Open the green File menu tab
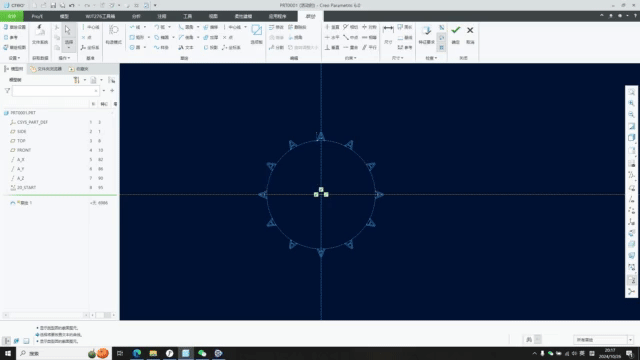 [x=12, y=16]
